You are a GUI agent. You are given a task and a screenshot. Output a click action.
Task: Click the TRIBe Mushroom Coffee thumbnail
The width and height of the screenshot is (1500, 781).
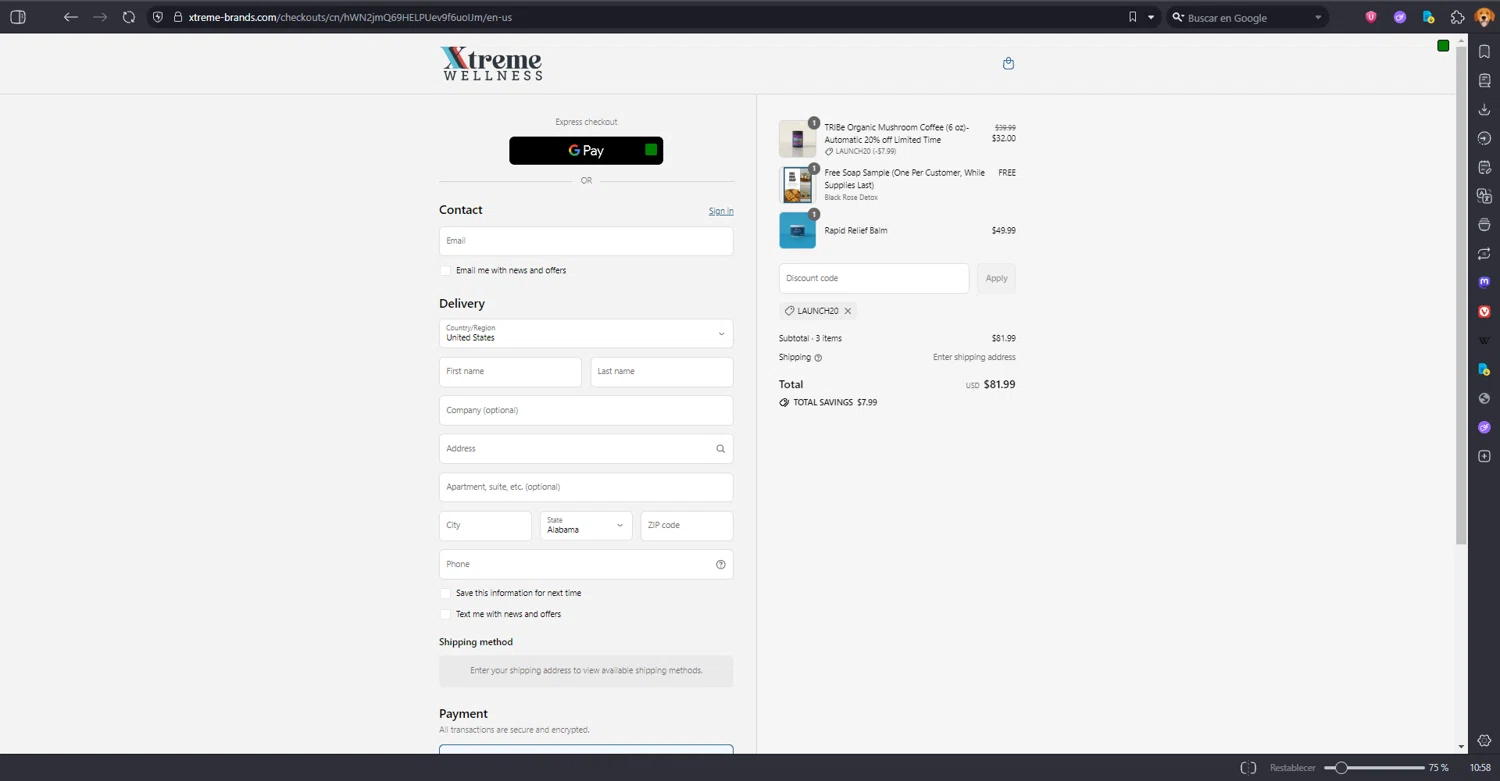click(x=797, y=139)
